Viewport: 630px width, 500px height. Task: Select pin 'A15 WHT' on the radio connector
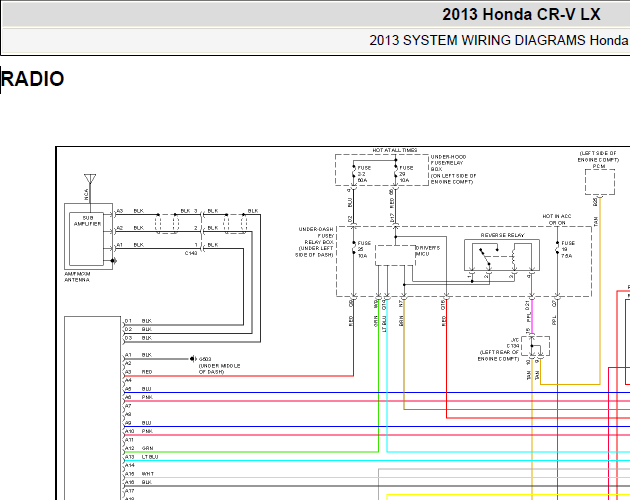coord(139,474)
